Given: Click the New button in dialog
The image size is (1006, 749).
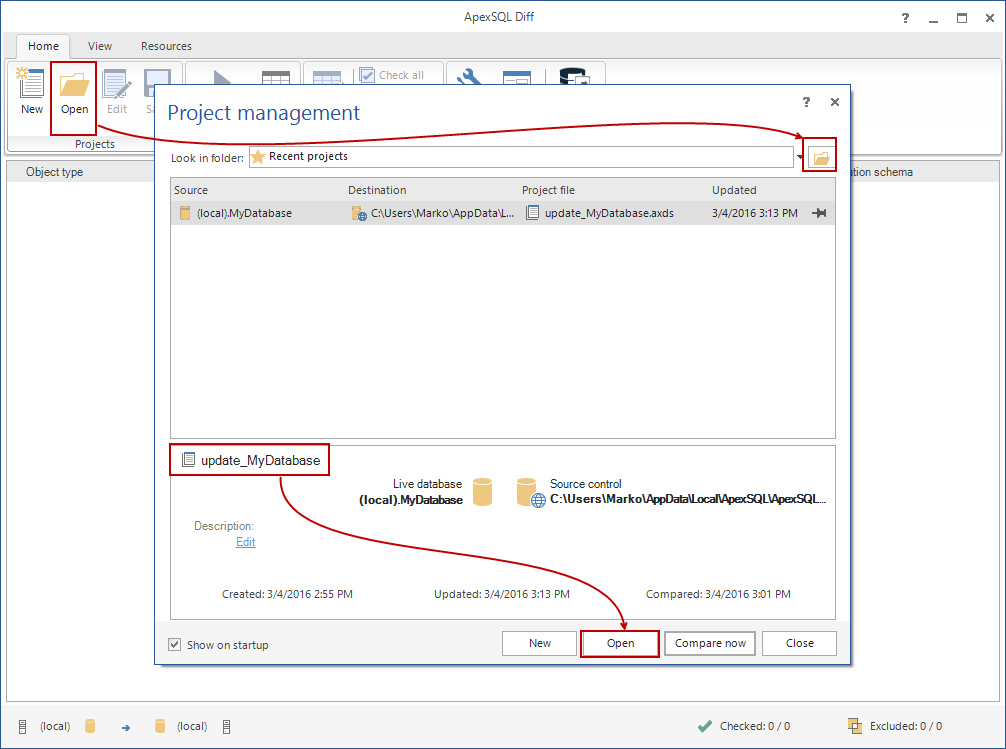Looking at the screenshot, I should (x=540, y=643).
